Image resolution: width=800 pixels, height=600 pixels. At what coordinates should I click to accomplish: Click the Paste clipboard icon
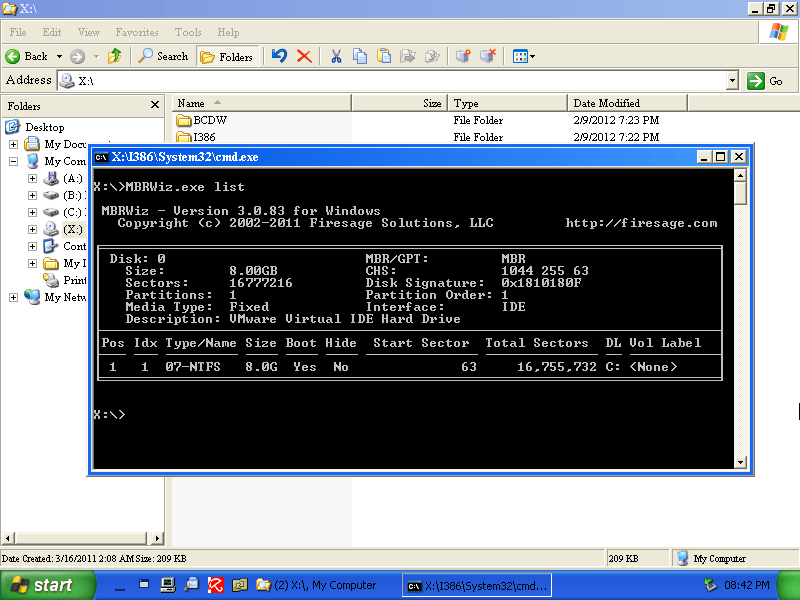384,56
